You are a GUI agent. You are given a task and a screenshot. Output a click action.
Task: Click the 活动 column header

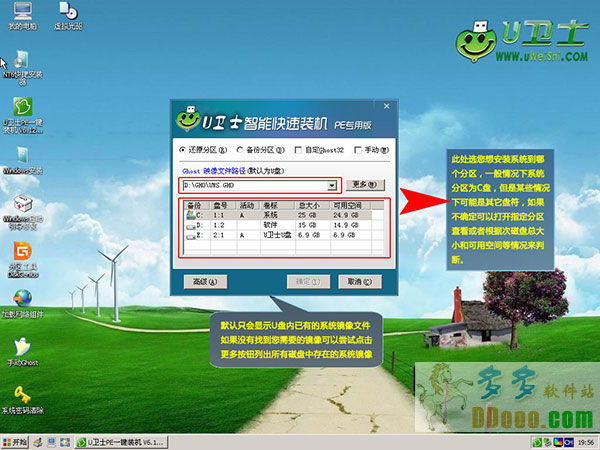coord(248,205)
